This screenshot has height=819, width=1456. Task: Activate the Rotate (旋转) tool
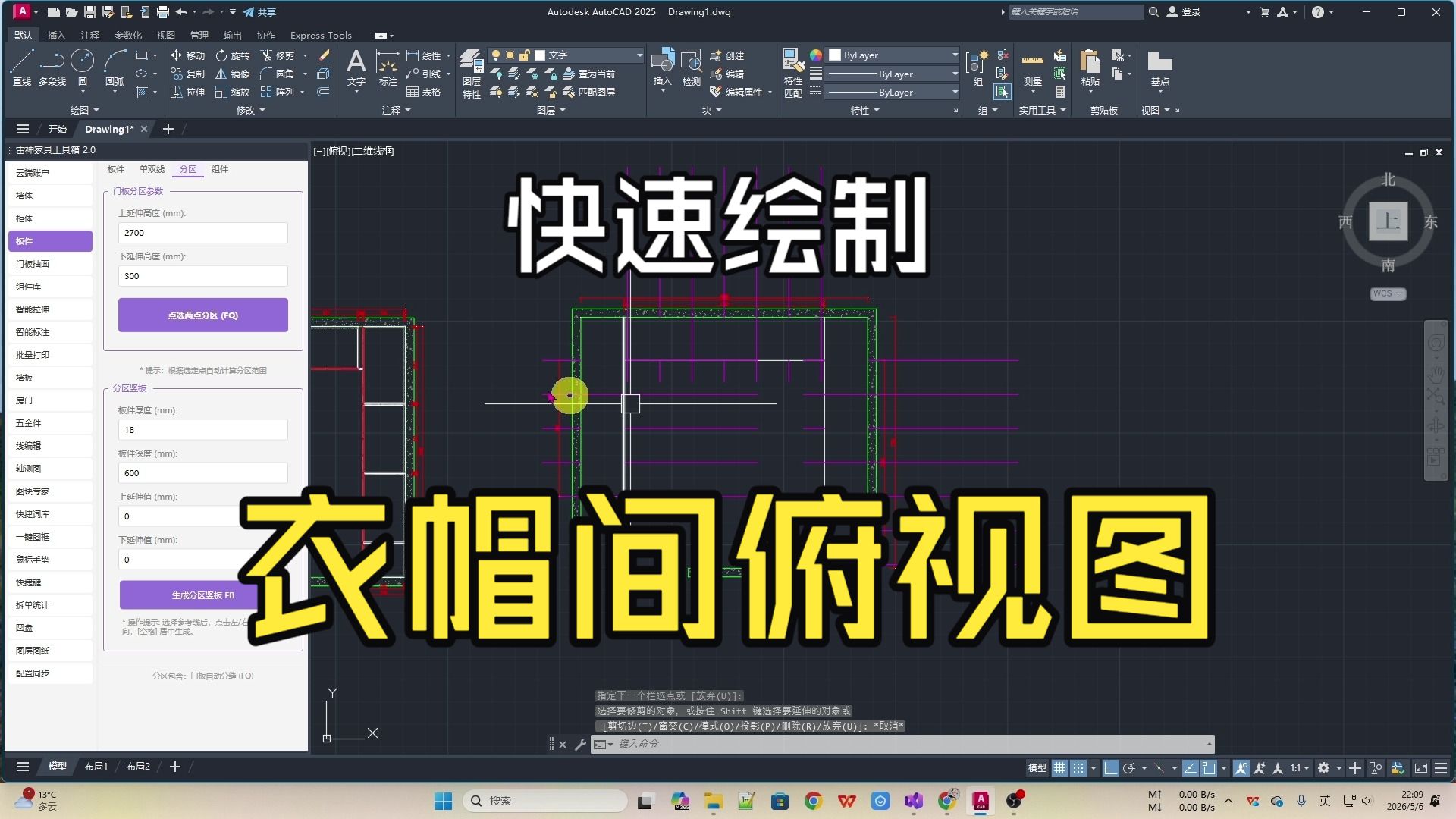click(x=232, y=55)
